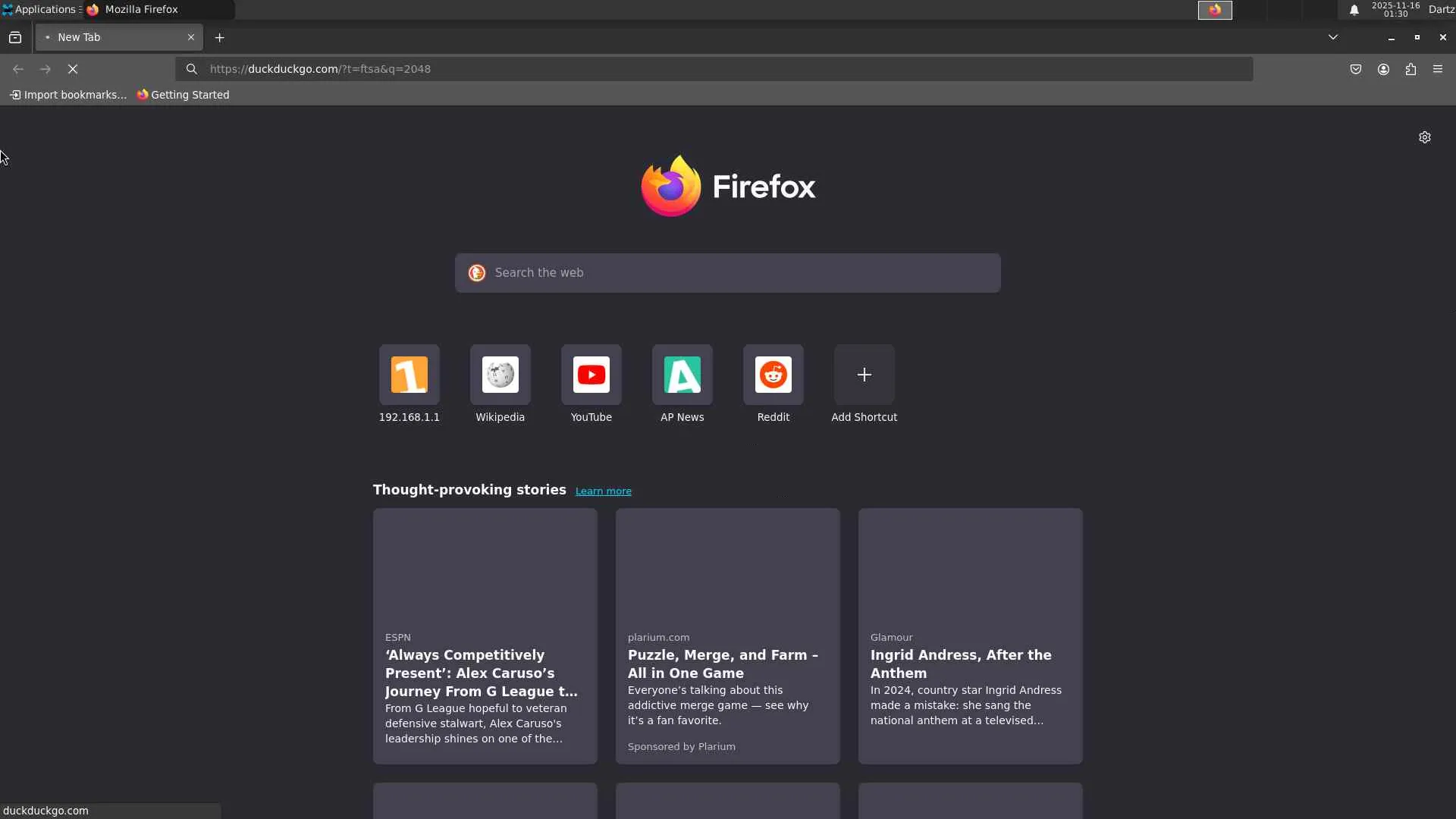Open the Firefox account menu icon
This screenshot has width=1456, height=819.
(x=1383, y=69)
